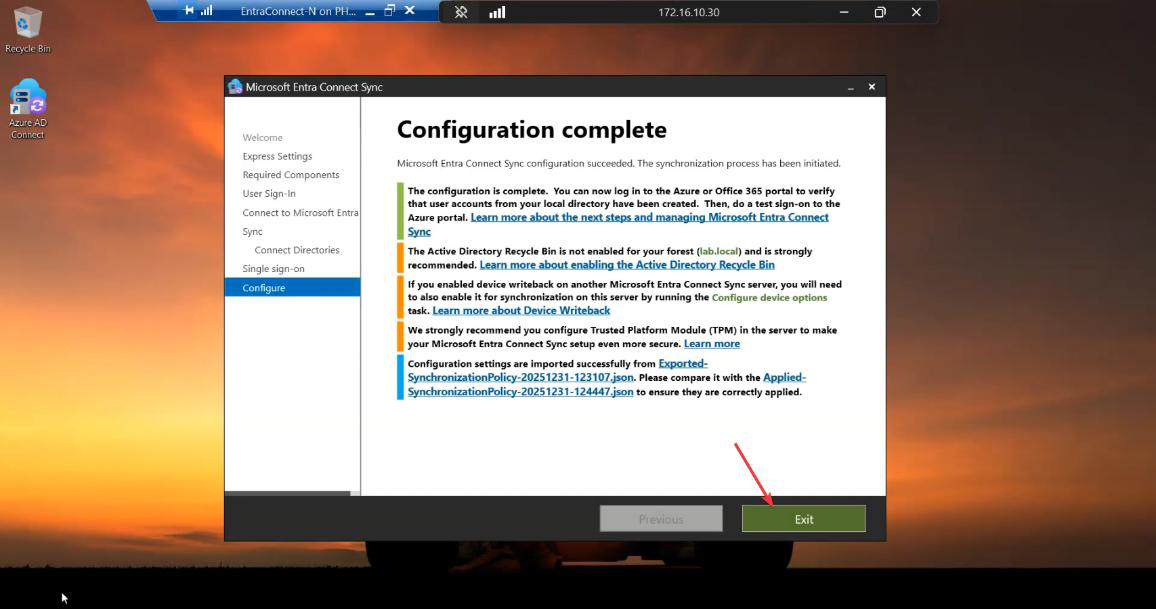Click the lab.local forest name text
1156x609 pixels.
pyautogui.click(x=719, y=251)
